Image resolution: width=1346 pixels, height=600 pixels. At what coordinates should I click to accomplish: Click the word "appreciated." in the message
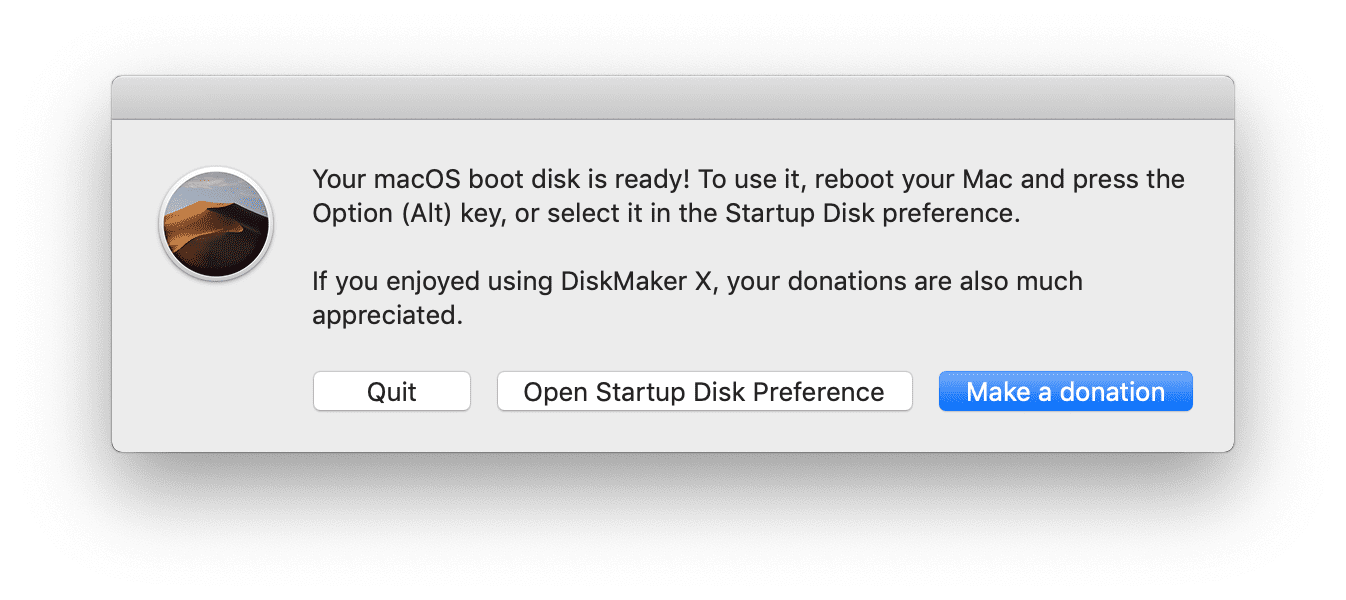point(388,316)
